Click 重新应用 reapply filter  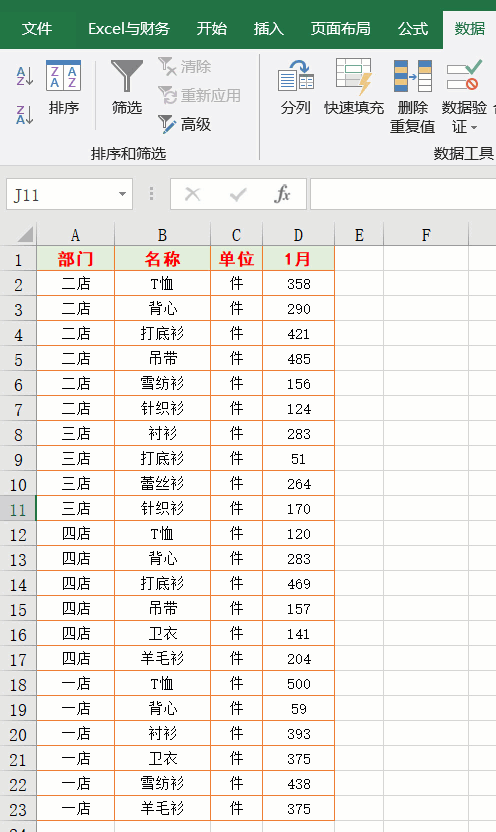(x=199, y=96)
